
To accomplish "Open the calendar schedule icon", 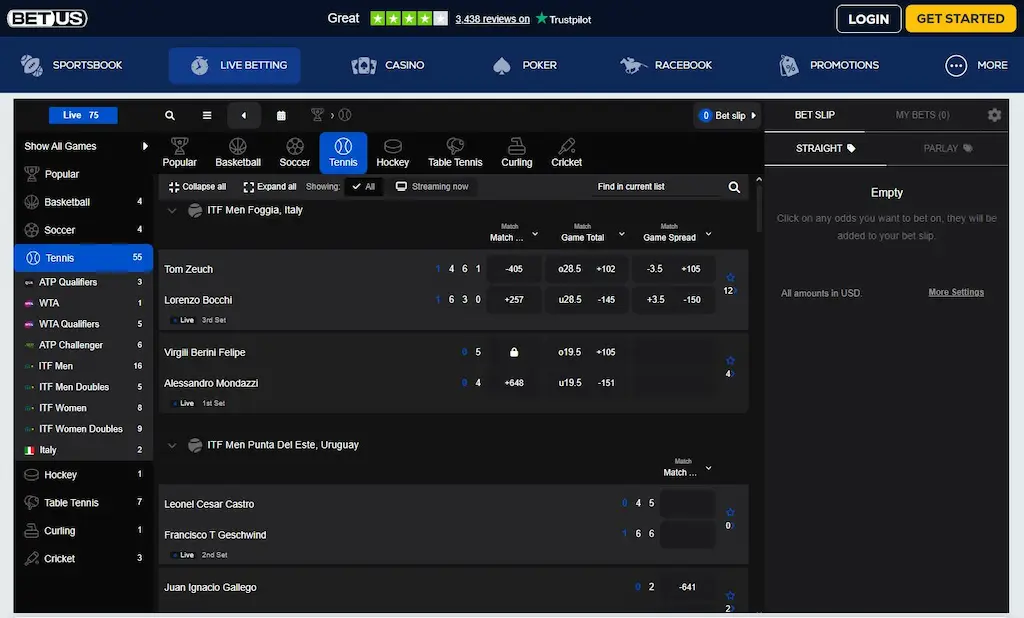I will (x=281, y=116).
